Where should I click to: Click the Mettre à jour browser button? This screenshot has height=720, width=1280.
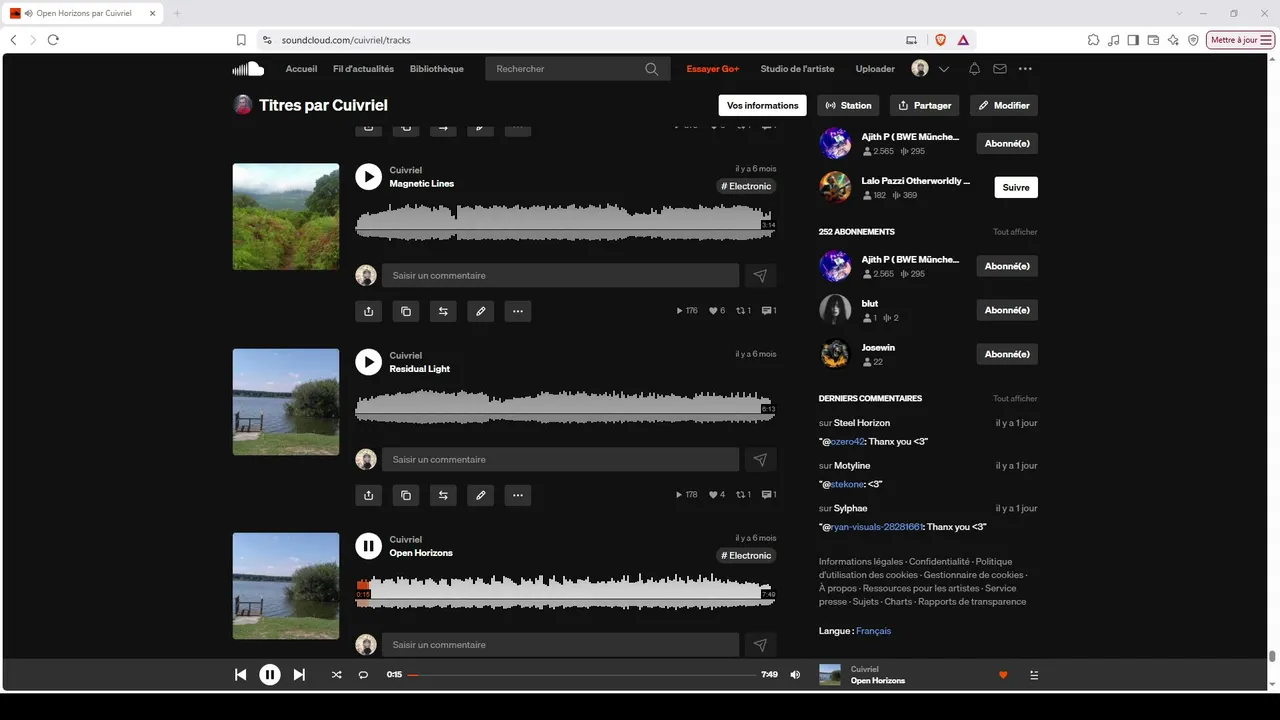1241,40
